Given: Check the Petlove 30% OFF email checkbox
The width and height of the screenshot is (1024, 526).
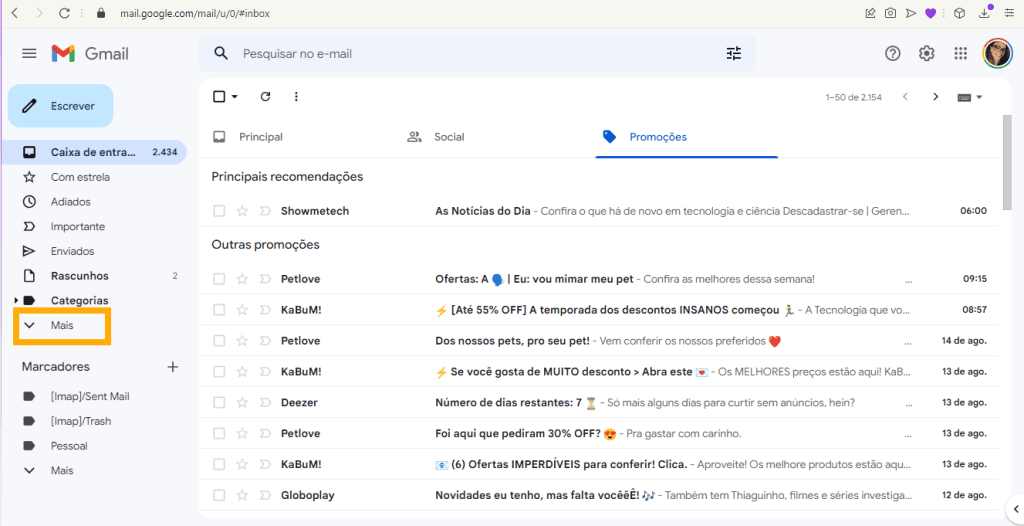Looking at the screenshot, I should point(219,433).
